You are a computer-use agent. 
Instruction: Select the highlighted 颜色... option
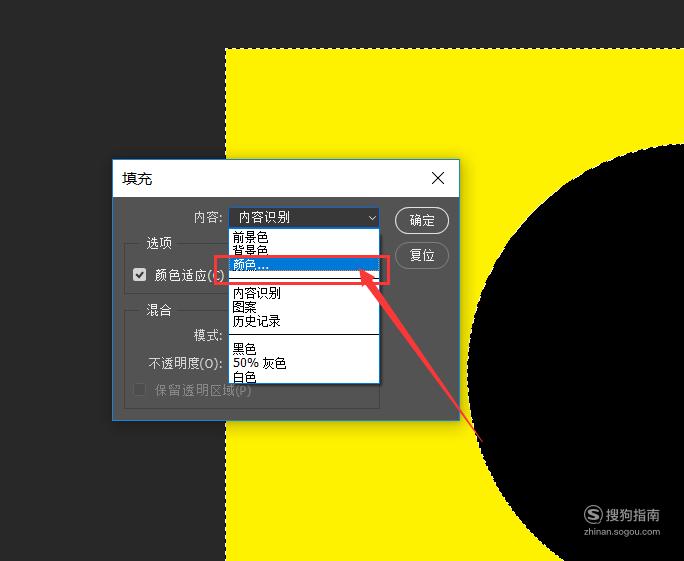(304, 264)
